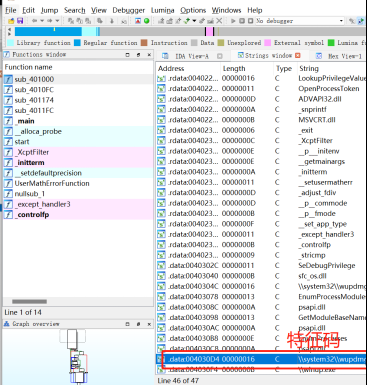Click the X cancel icon in toolbar

[x=219, y=21]
